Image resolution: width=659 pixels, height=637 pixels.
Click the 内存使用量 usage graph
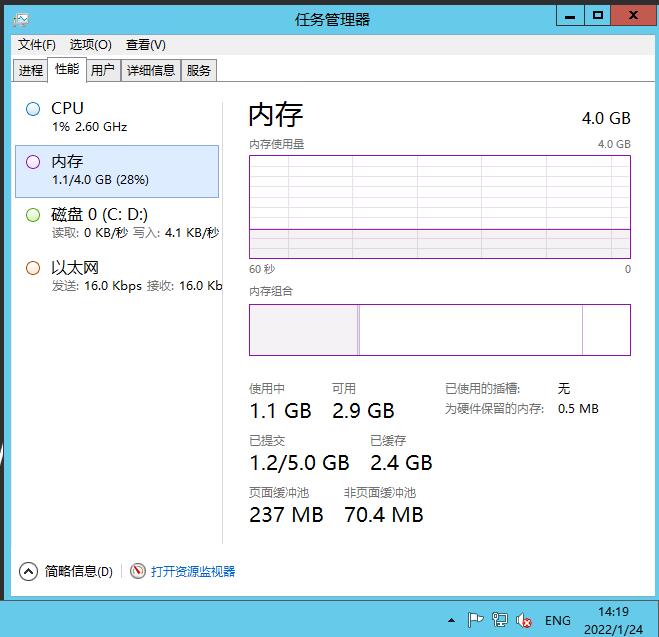click(x=440, y=207)
